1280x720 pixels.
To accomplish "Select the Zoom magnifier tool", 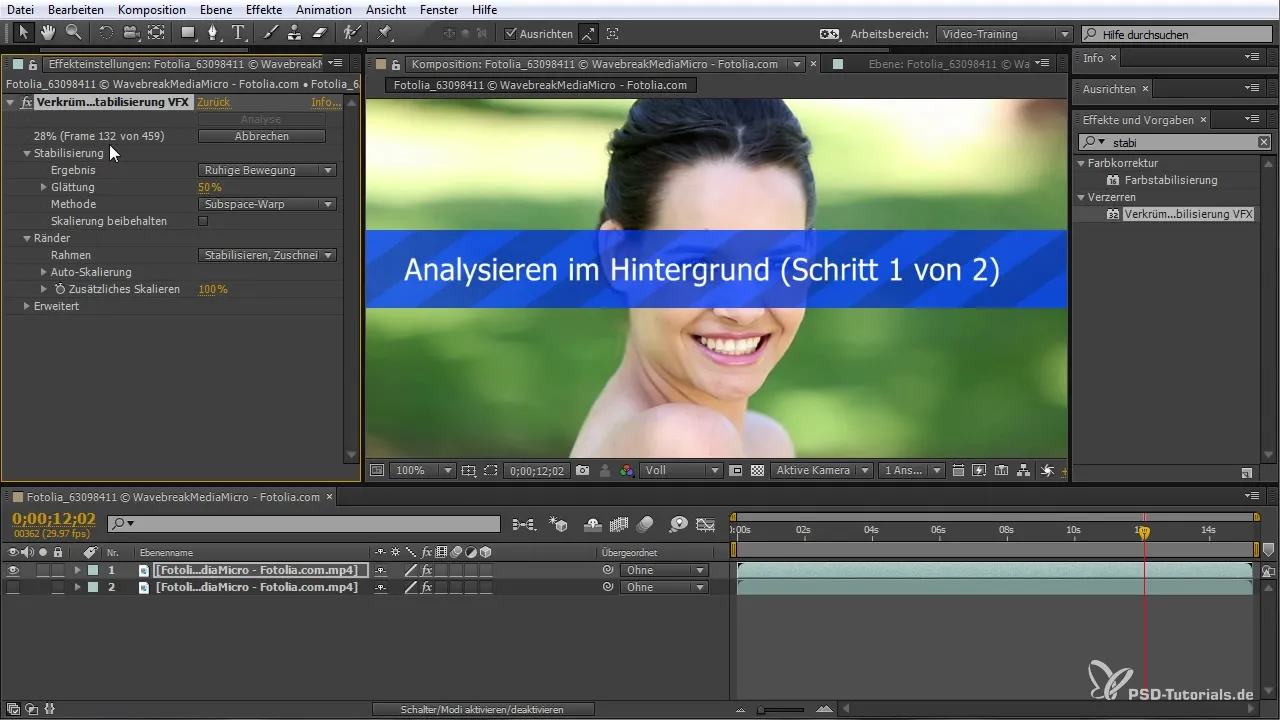I will [72, 33].
